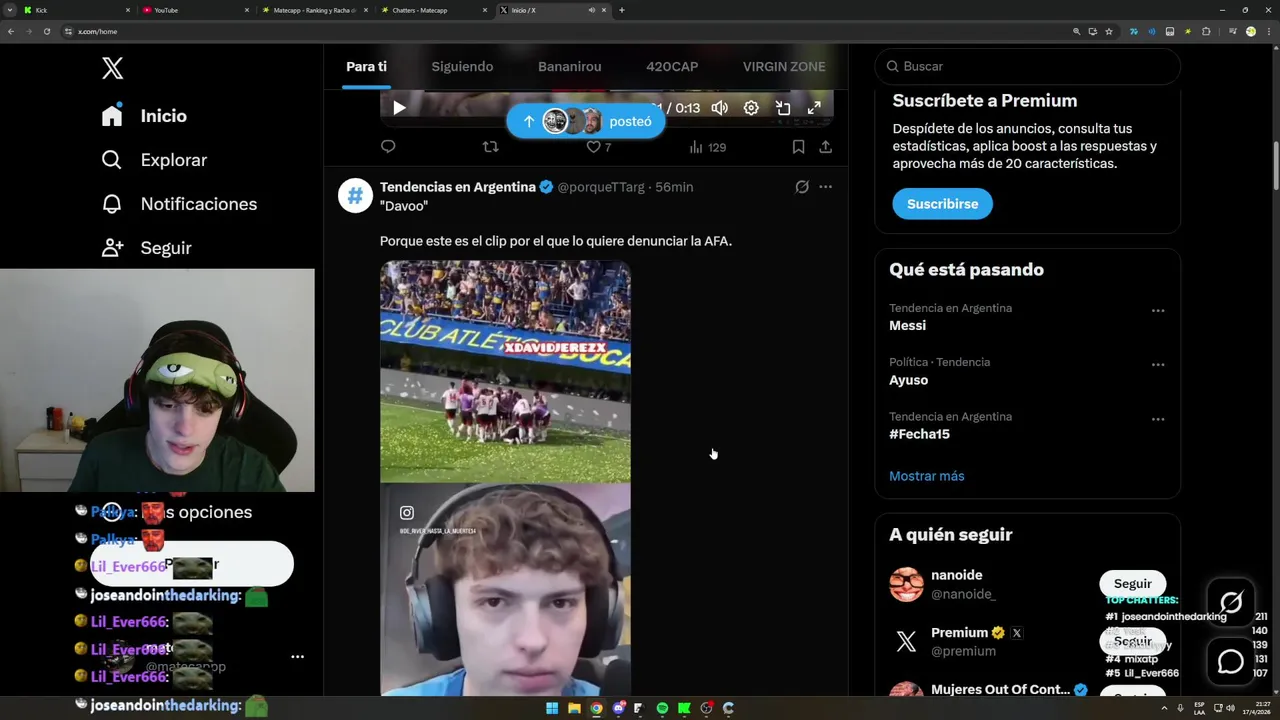The image size is (1280, 720).
Task: Open the #Fecha15 trending topic
Action: pyautogui.click(x=919, y=434)
